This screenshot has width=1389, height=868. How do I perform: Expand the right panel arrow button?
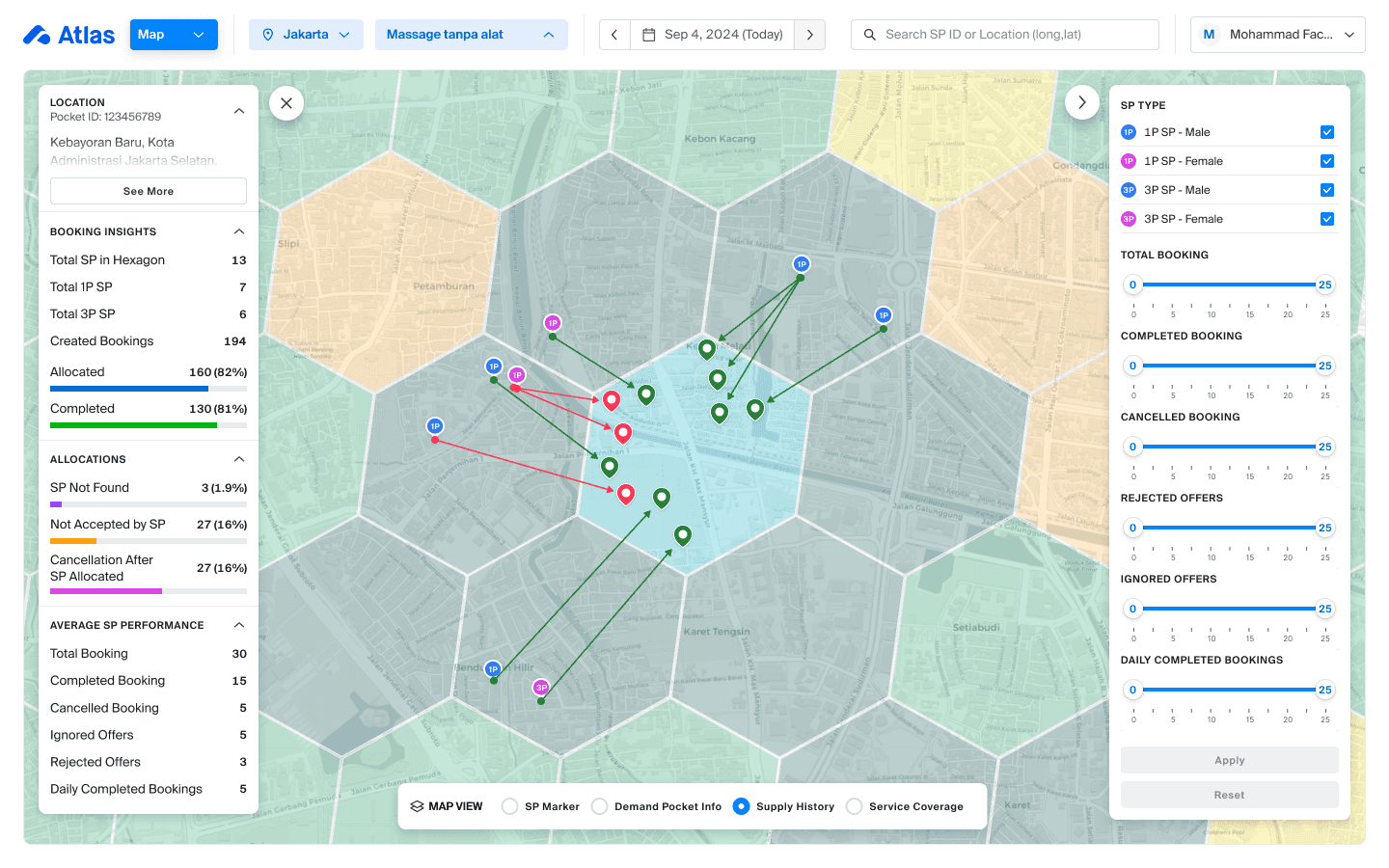pos(1081,102)
